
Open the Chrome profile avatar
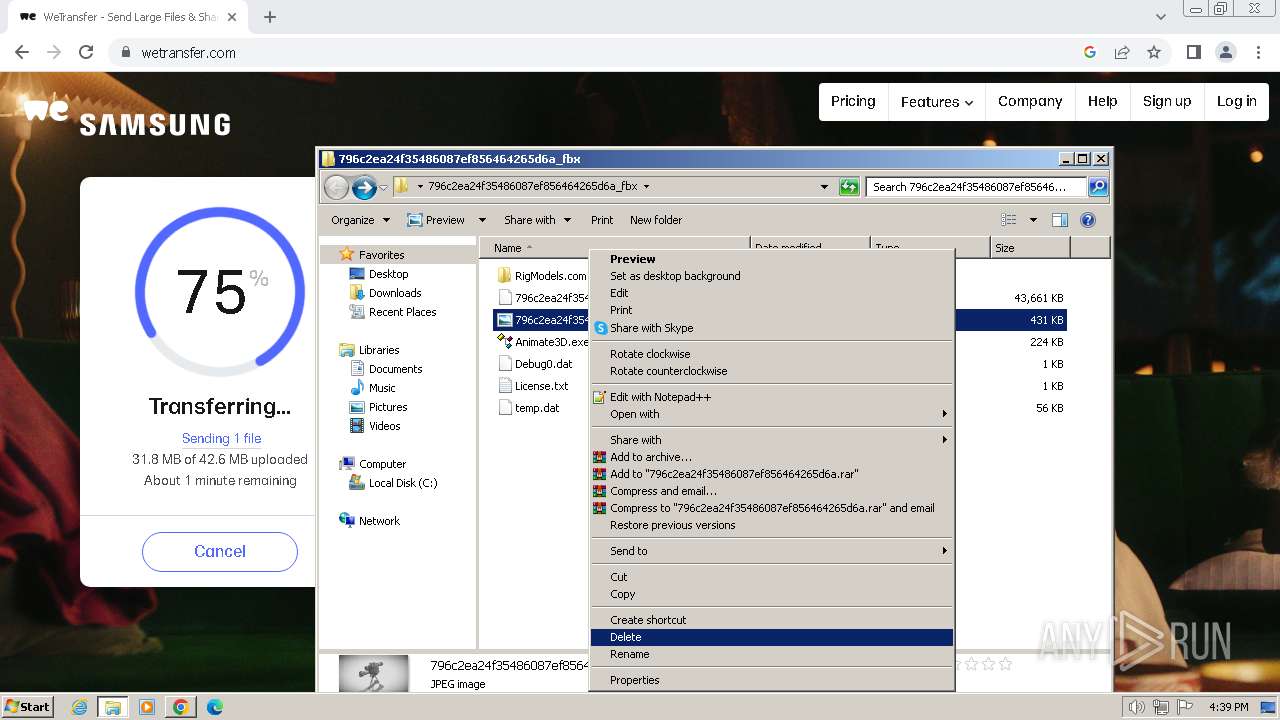tap(1226, 52)
